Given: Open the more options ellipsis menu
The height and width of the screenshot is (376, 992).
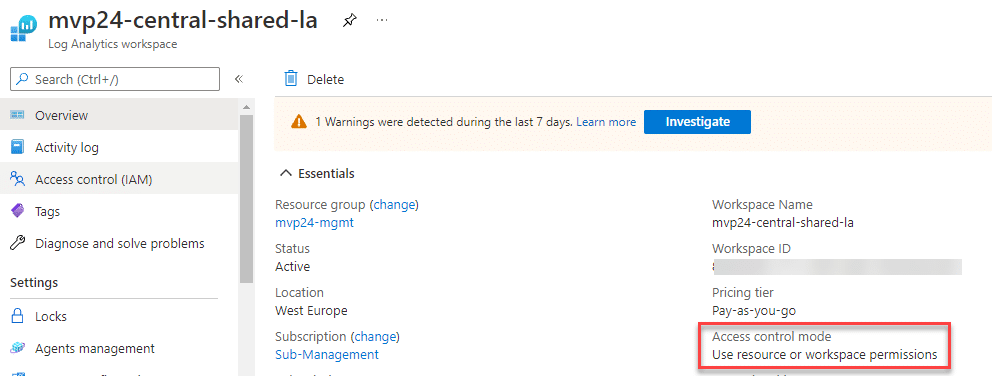Looking at the screenshot, I should tap(381, 20).
